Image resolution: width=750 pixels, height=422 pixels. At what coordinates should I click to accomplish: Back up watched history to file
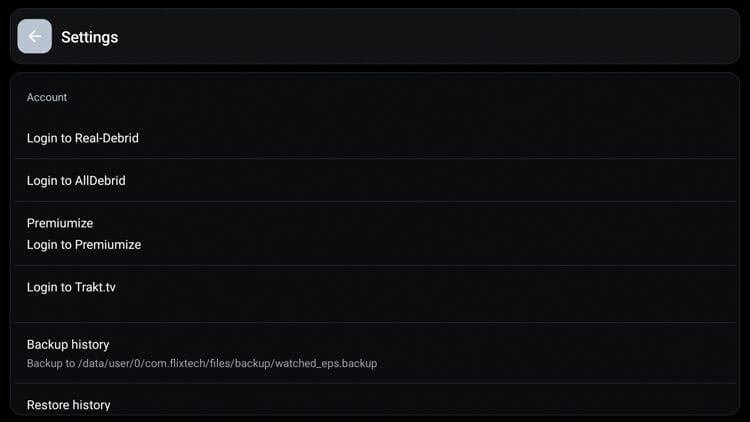tap(68, 344)
